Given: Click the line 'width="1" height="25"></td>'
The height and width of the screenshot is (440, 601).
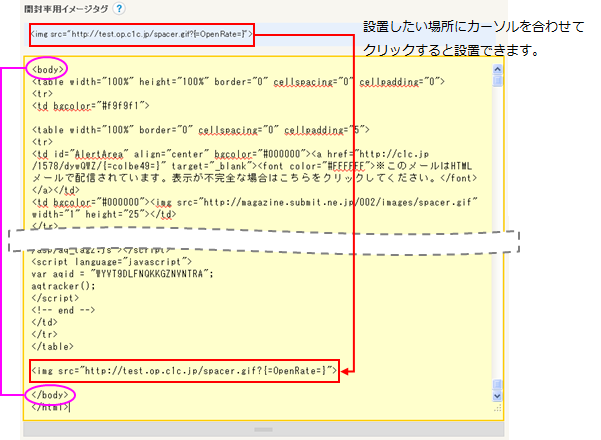Looking at the screenshot, I should [x=104, y=214].
